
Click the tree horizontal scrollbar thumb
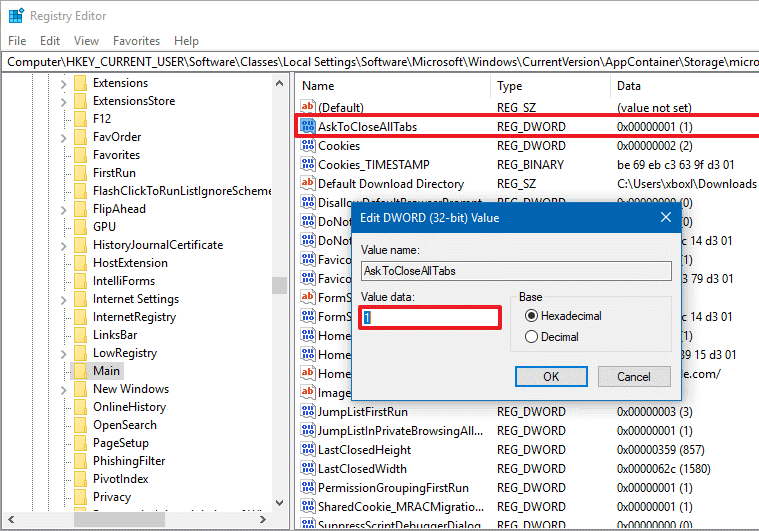click(119, 520)
